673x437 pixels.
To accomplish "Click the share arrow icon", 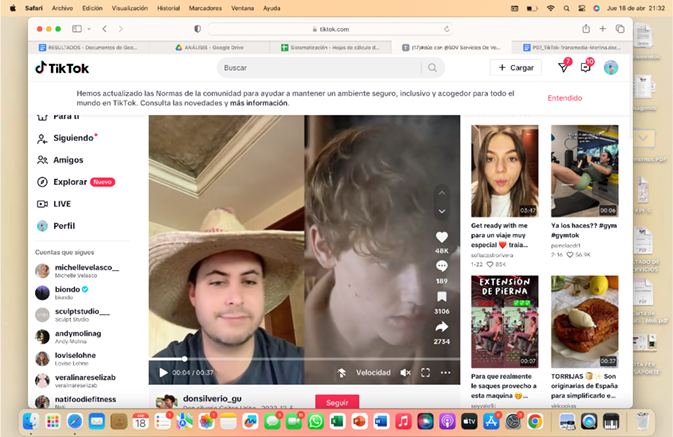I will tap(442, 327).
